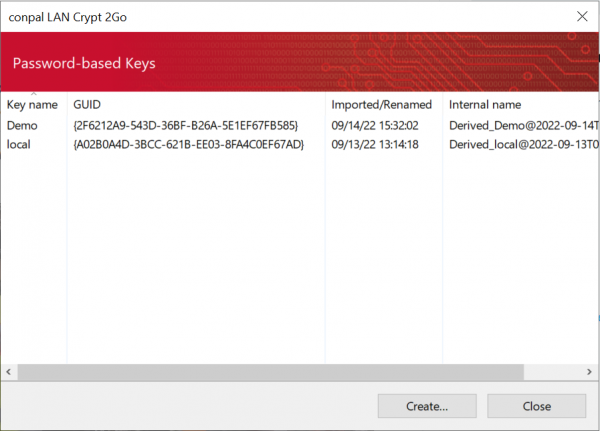This screenshot has width=600, height=431.
Task: Sort by the Internal name column header
Action: pos(521,104)
